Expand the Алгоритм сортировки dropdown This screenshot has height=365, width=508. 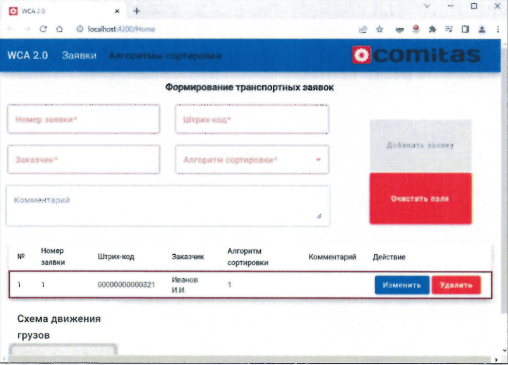coord(252,160)
